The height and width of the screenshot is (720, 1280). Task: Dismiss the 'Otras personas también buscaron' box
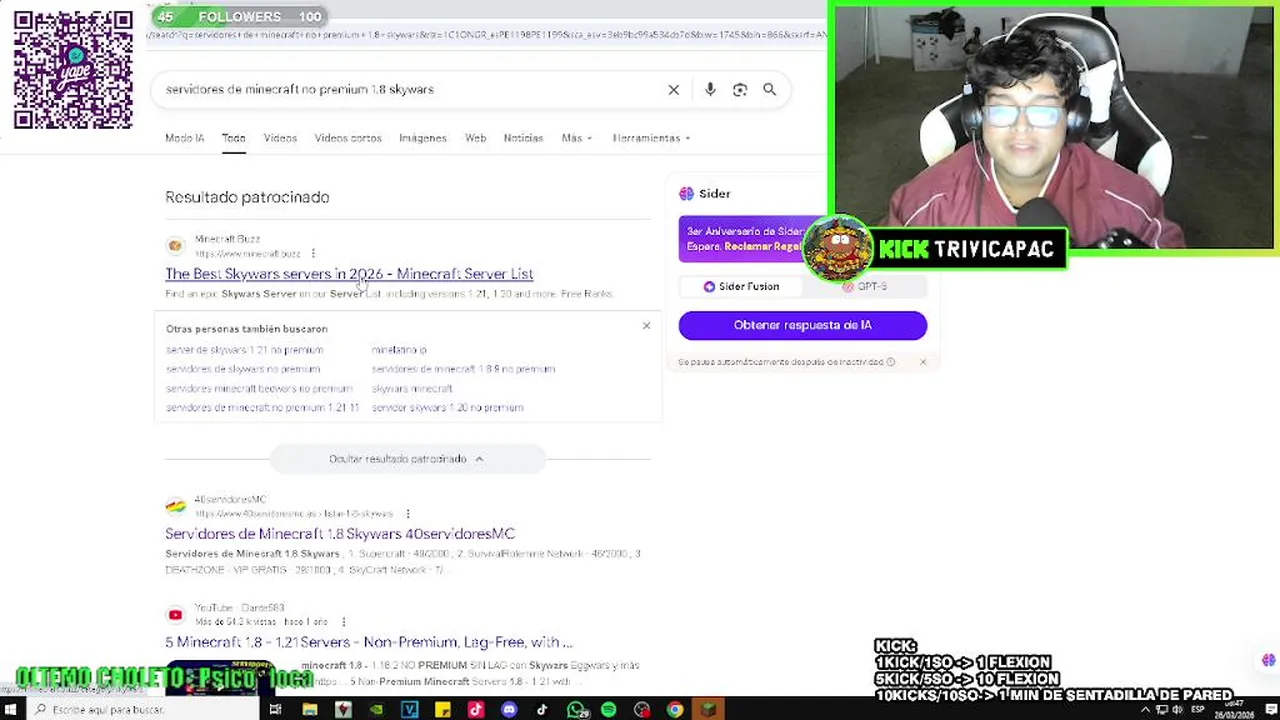(x=646, y=326)
